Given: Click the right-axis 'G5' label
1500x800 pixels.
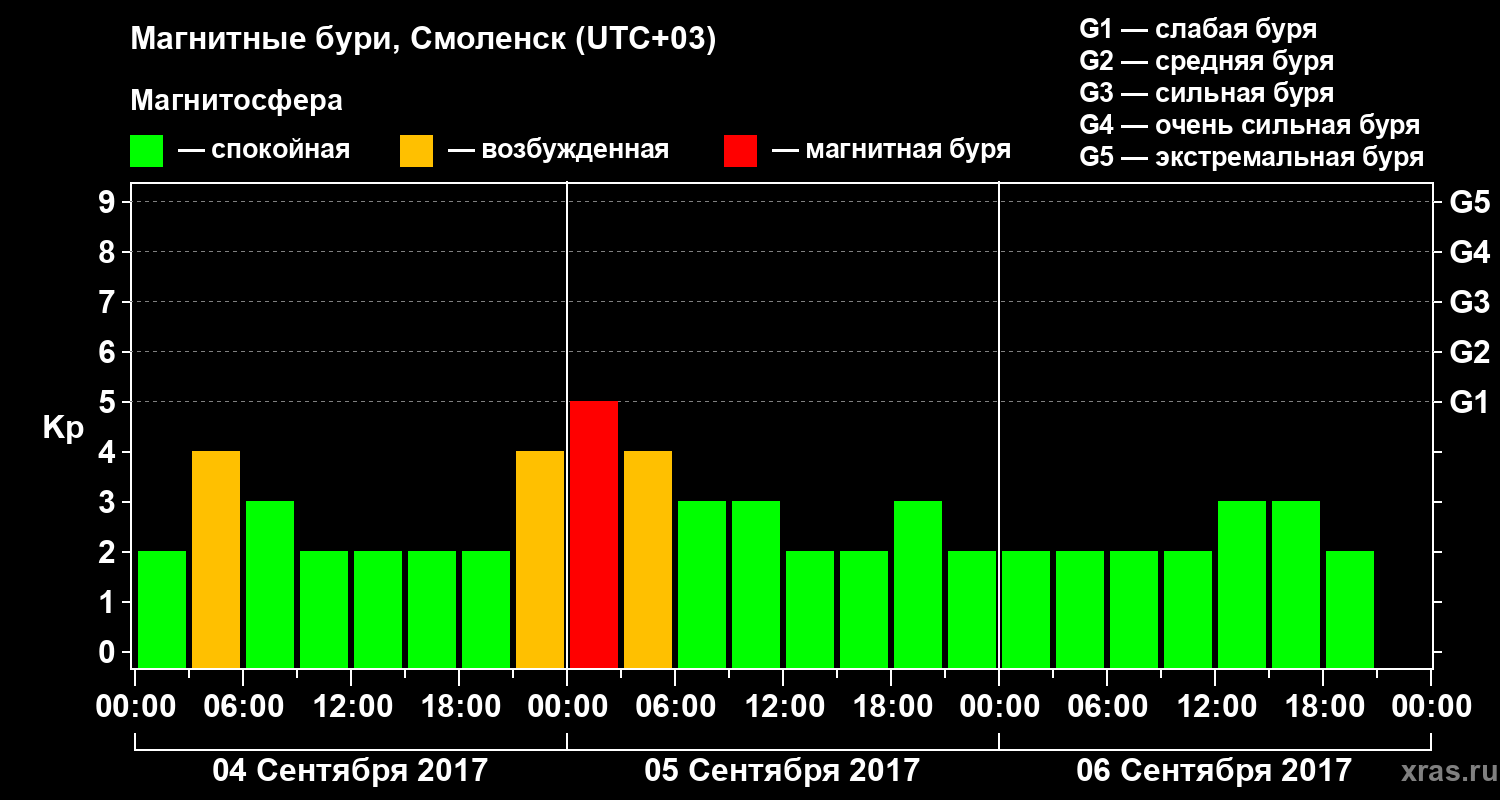Looking at the screenshot, I should pos(1470,202).
